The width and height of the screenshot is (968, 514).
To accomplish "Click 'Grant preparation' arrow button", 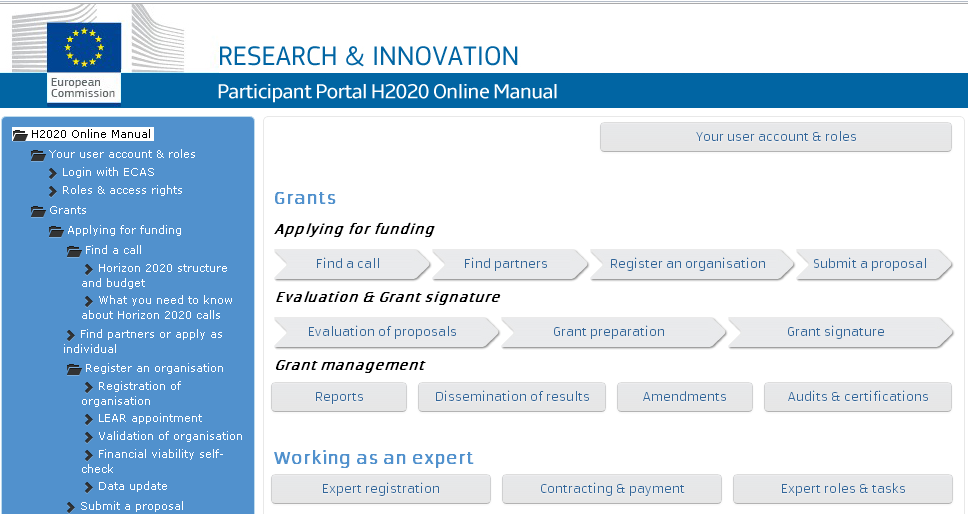I will coord(613,332).
